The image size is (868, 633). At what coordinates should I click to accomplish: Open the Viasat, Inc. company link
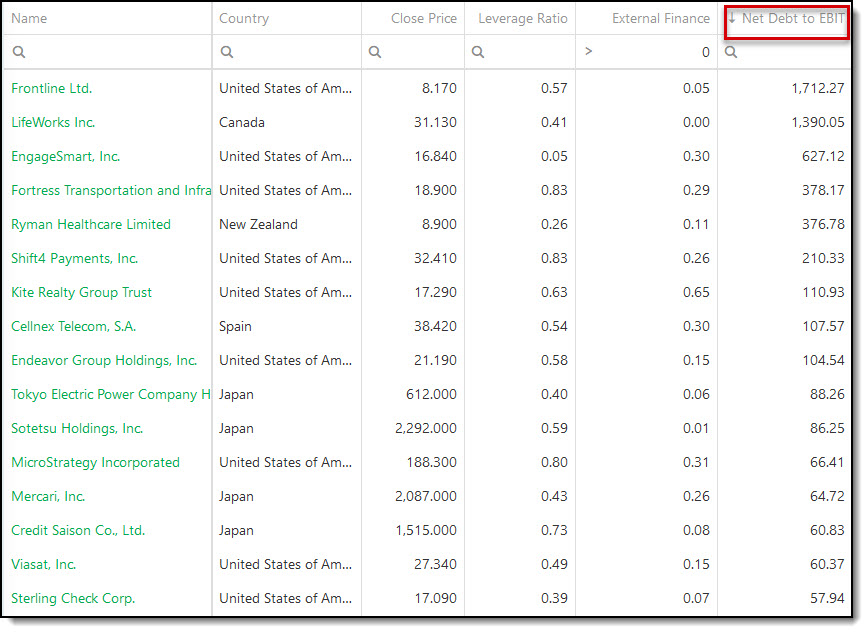pos(44,564)
